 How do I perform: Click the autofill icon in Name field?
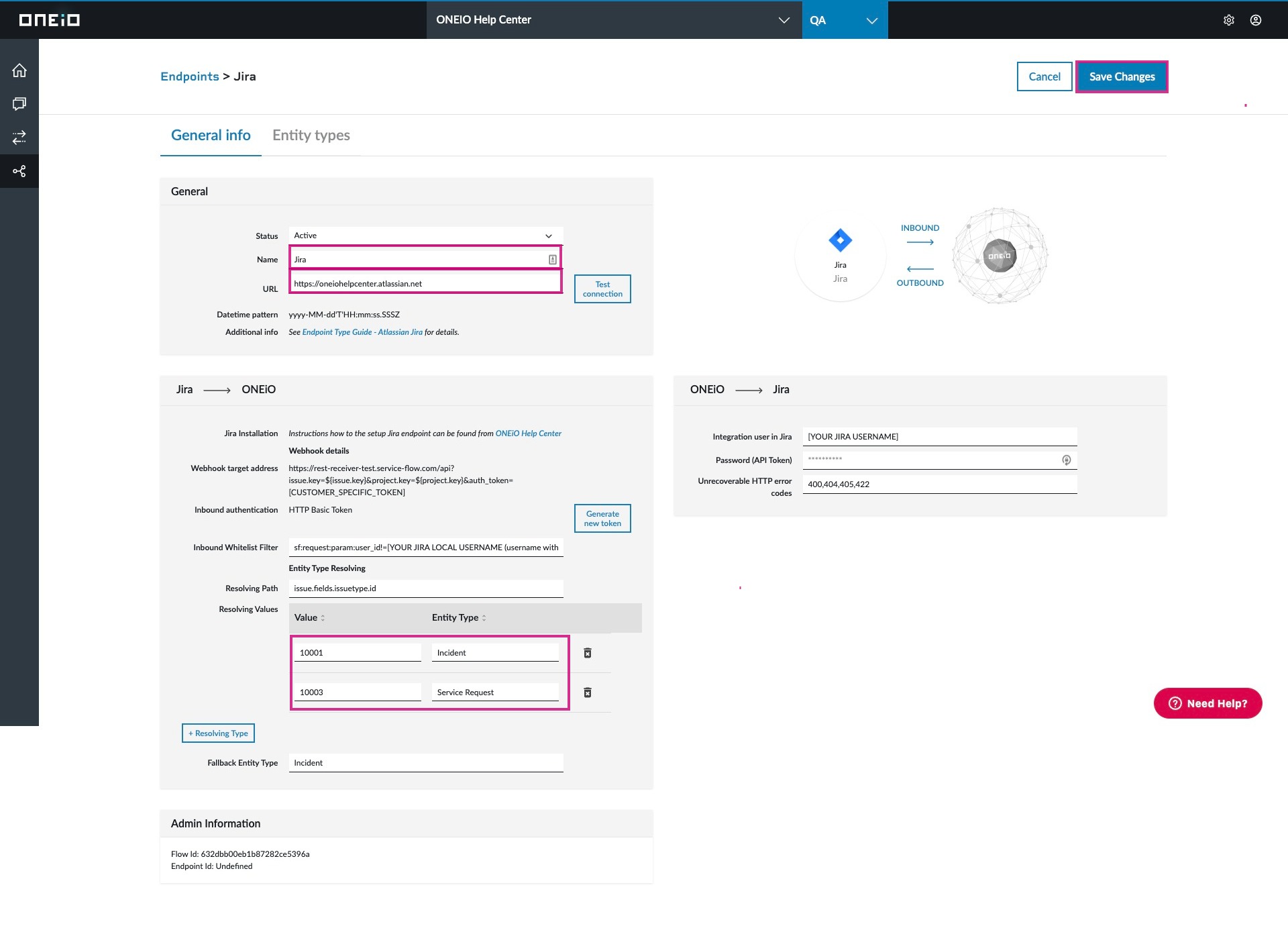553,260
